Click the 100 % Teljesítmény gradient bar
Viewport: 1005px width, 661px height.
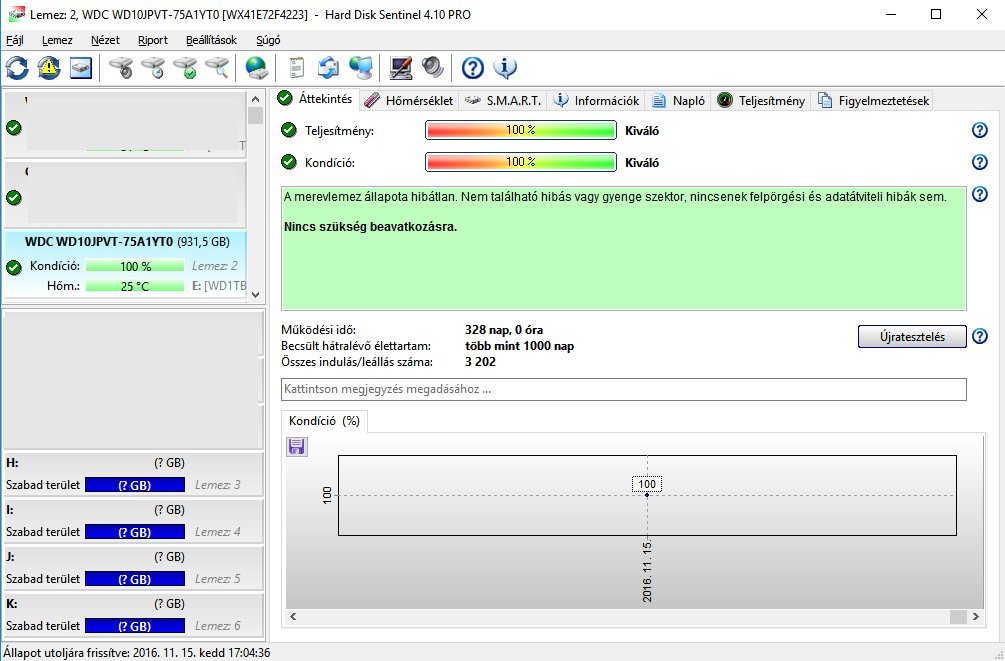(x=520, y=130)
